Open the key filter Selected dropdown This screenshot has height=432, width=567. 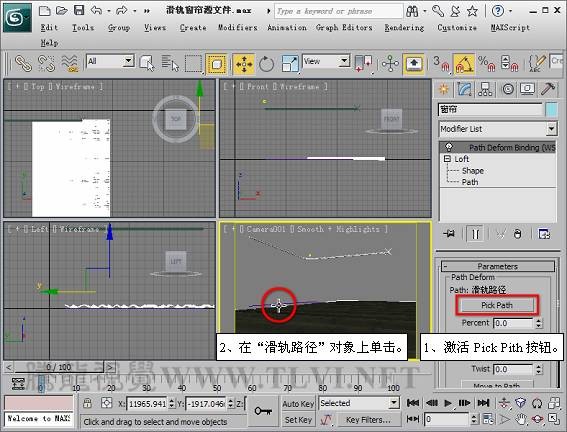tap(394, 403)
